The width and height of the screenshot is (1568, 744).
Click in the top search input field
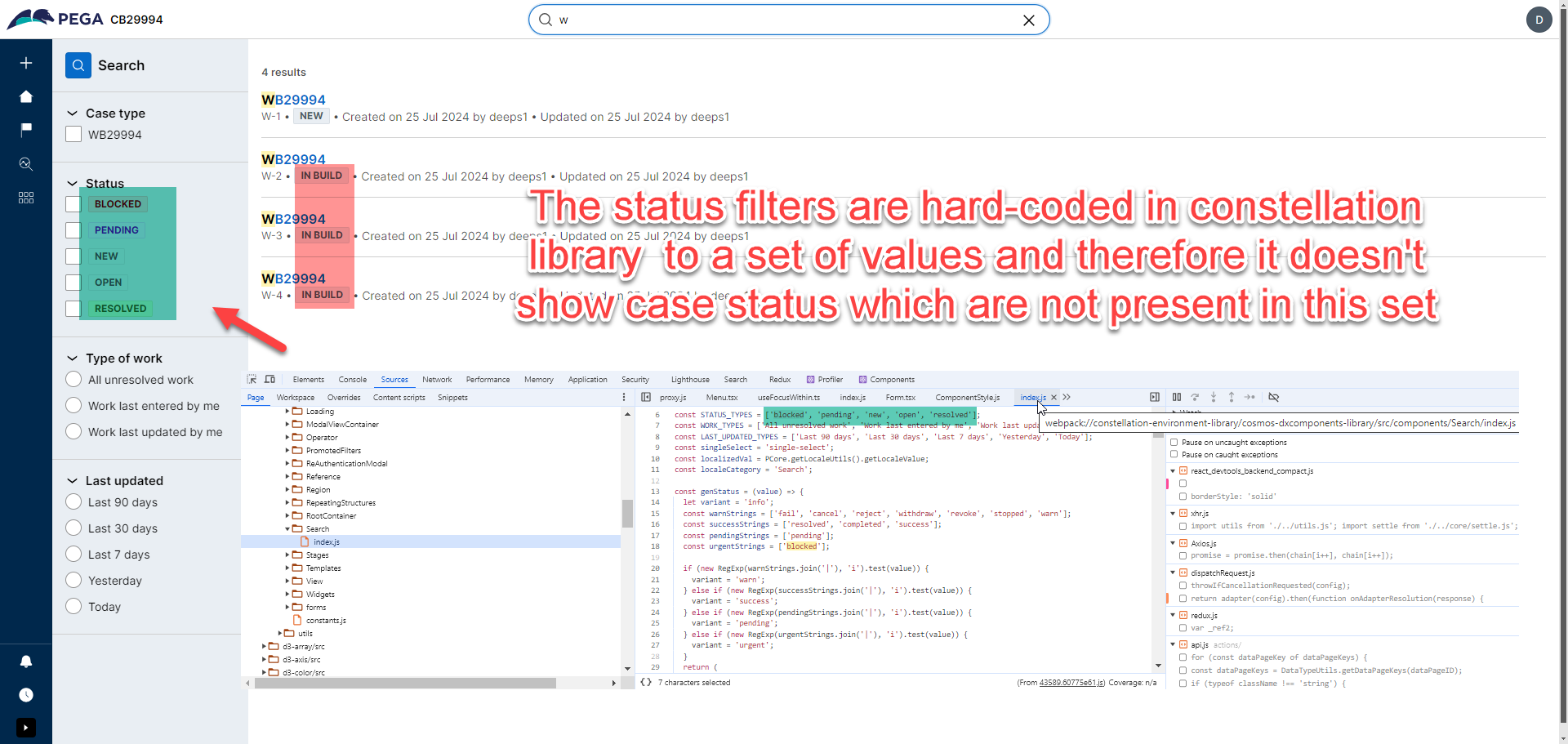tap(788, 20)
